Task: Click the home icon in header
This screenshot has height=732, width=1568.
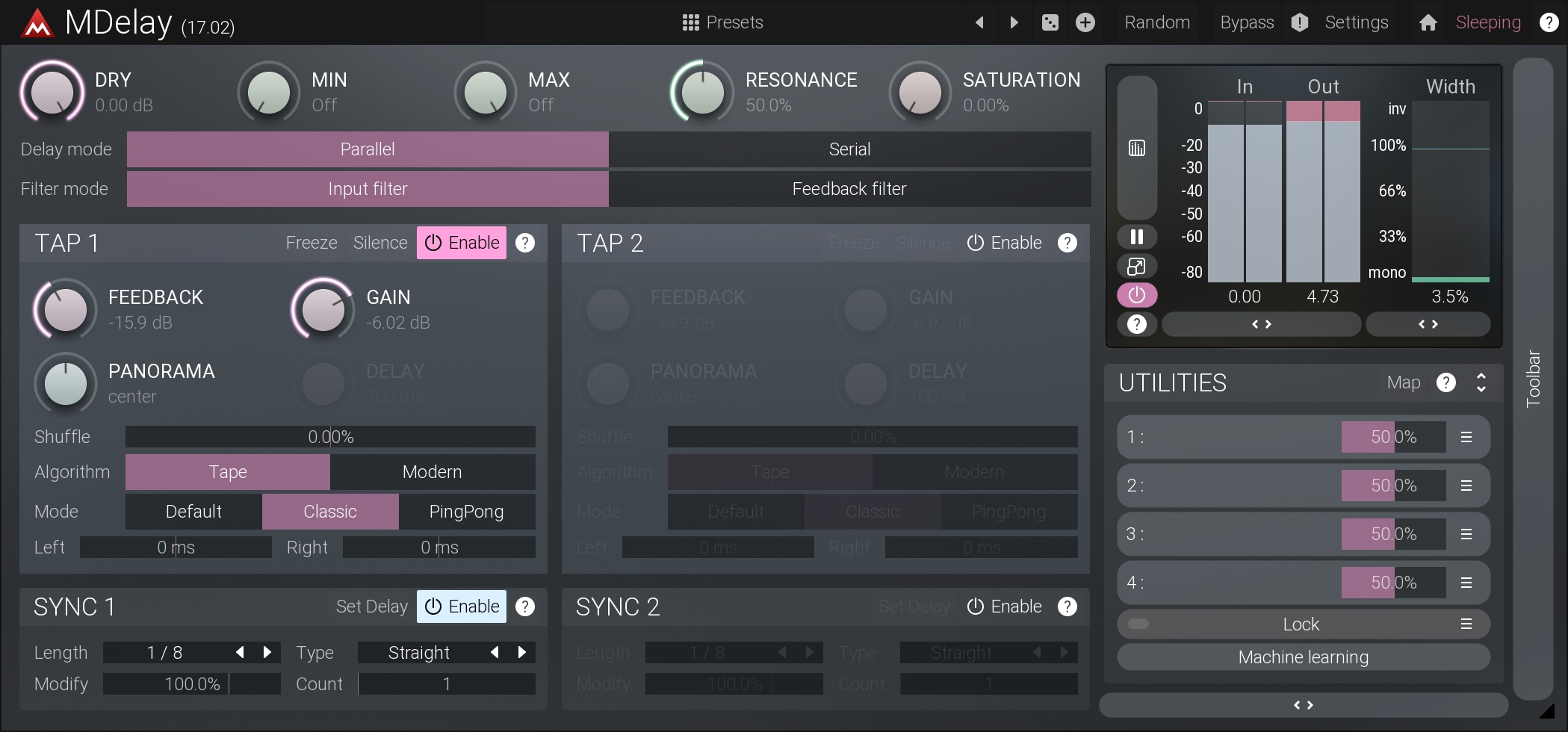Action: (1428, 22)
